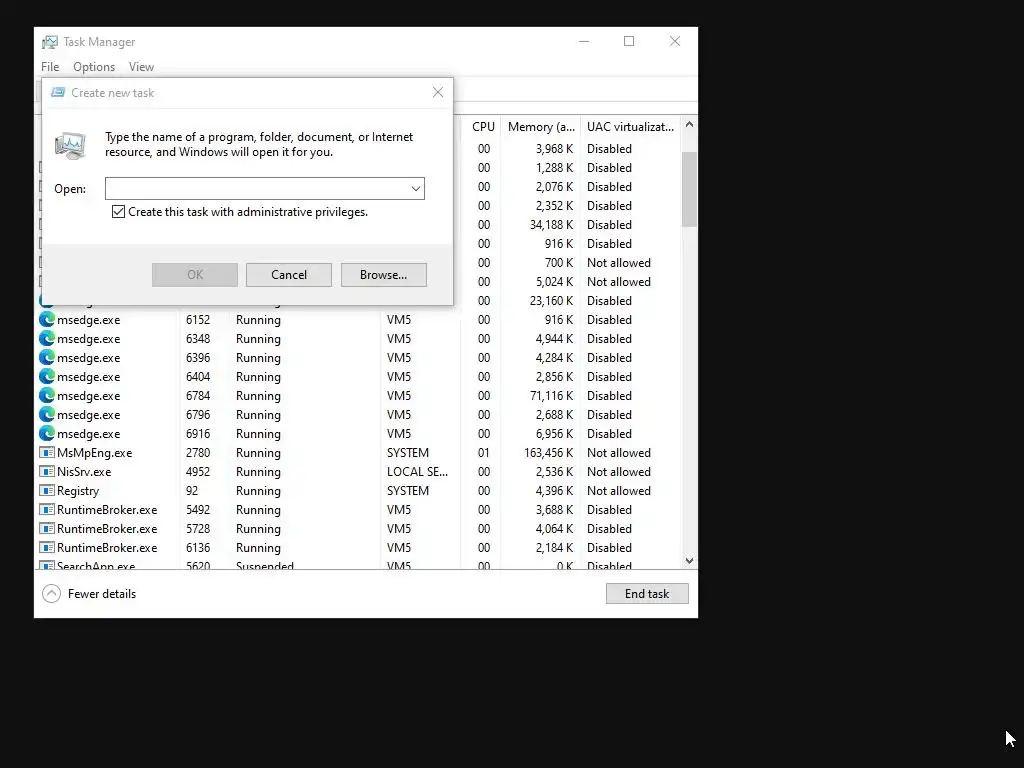The height and width of the screenshot is (768, 1024).
Task: Click the Edge icon for msedge.exe PID 6152
Action: pyautogui.click(x=46, y=319)
